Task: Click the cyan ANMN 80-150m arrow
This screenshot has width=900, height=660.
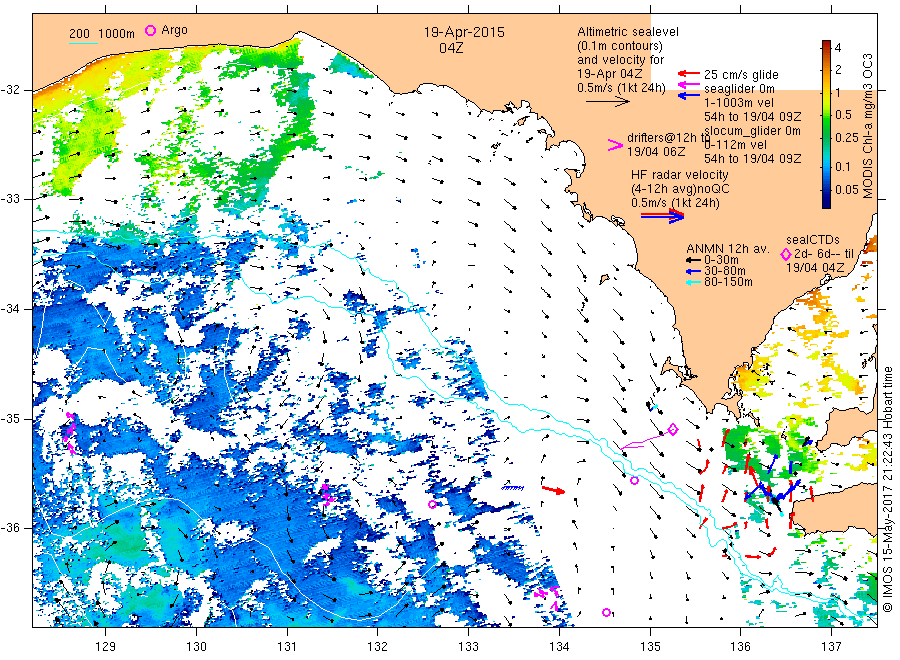Action: tap(693, 282)
